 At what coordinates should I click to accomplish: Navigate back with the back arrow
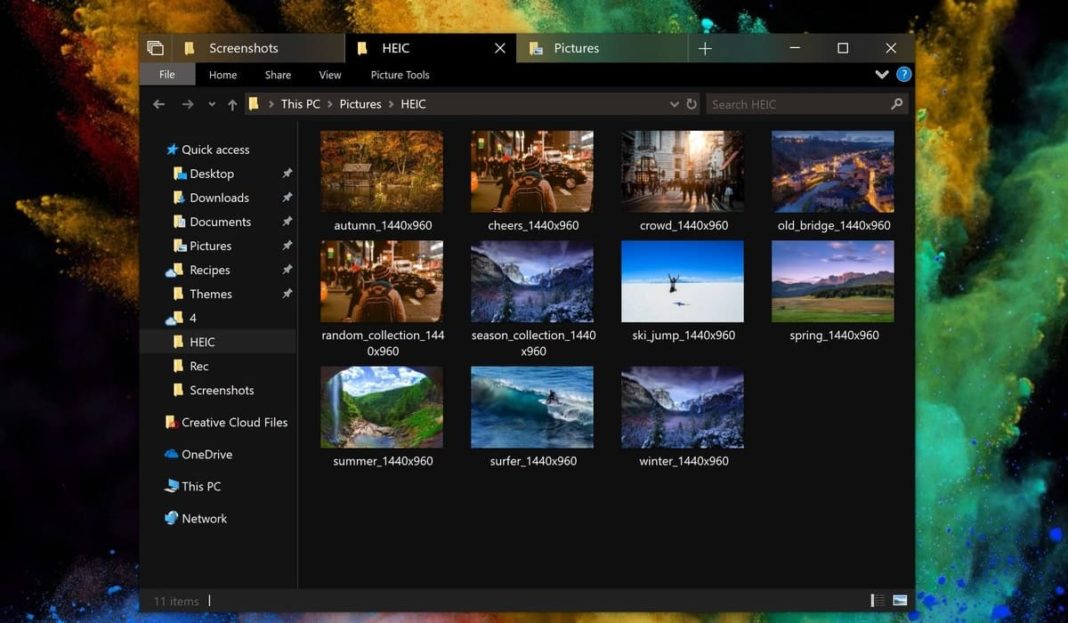[158, 104]
